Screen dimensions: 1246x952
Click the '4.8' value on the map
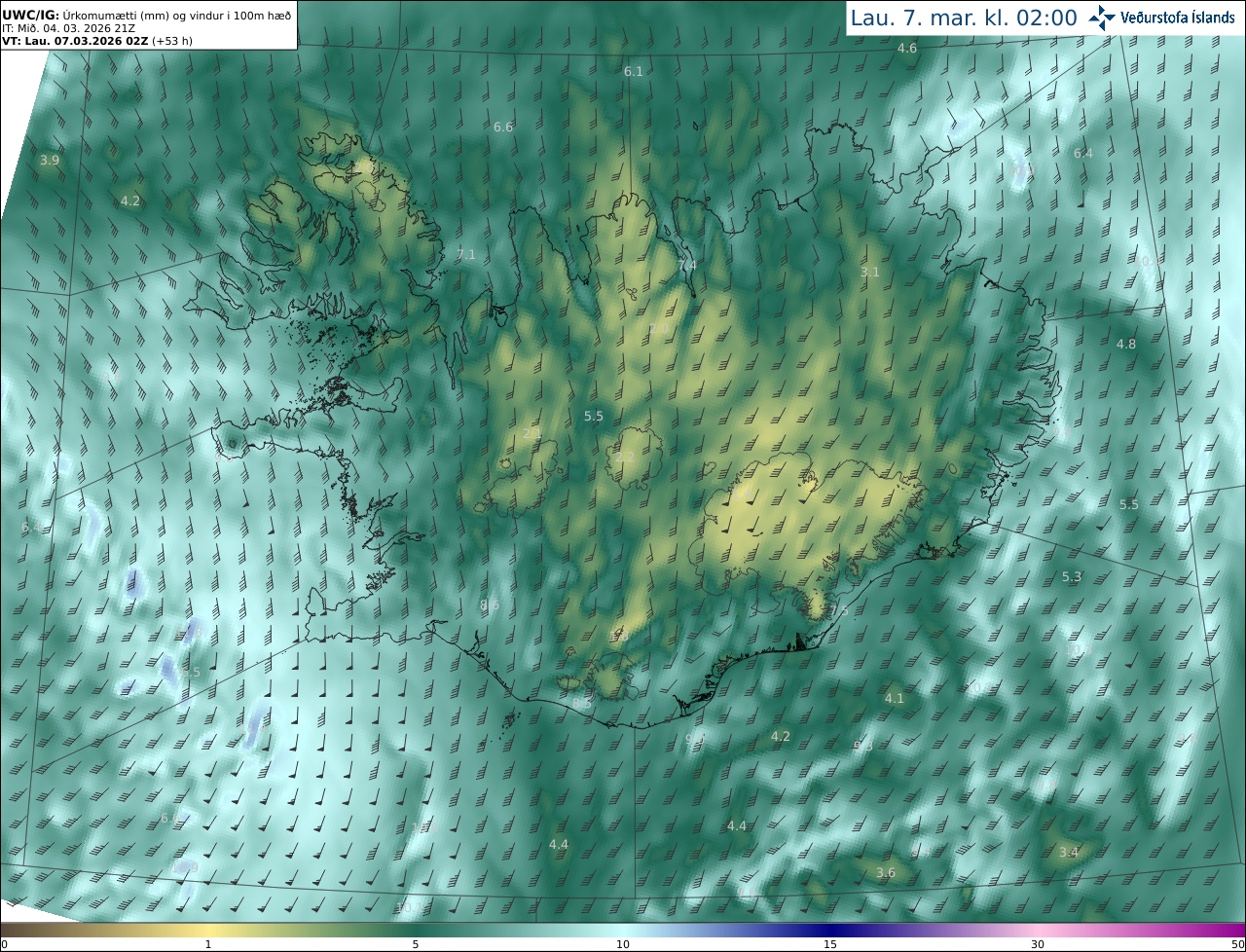click(1126, 345)
